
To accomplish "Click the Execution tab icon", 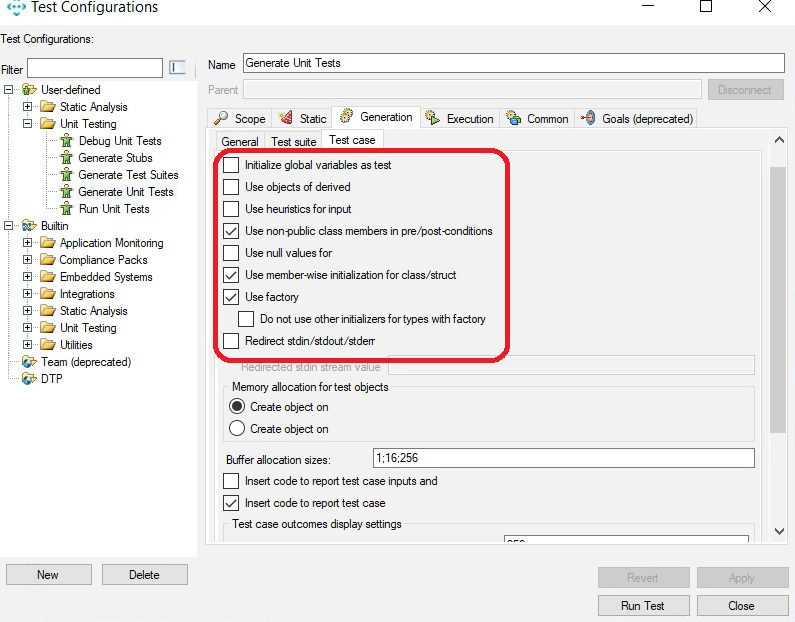I will point(432,118).
